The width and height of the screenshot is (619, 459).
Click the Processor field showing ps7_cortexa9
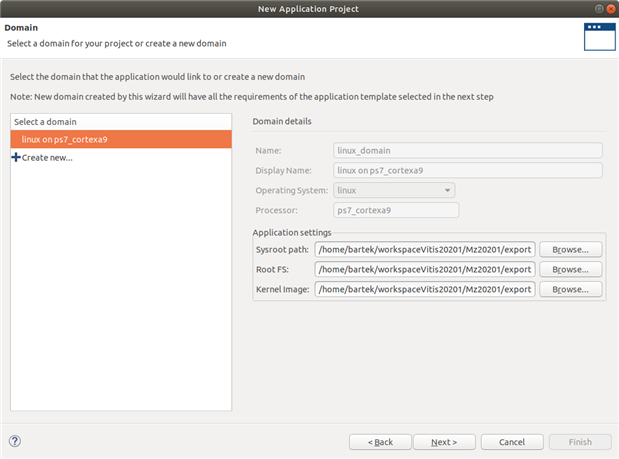[x=396, y=210]
